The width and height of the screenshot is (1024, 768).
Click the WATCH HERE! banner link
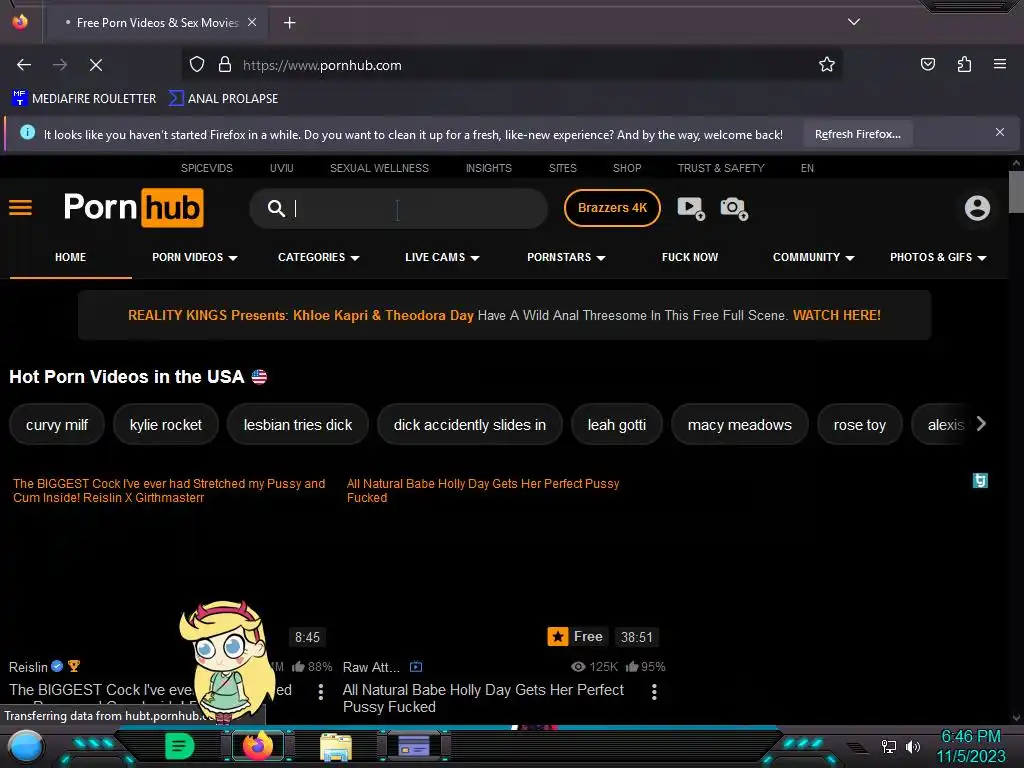[837, 315]
